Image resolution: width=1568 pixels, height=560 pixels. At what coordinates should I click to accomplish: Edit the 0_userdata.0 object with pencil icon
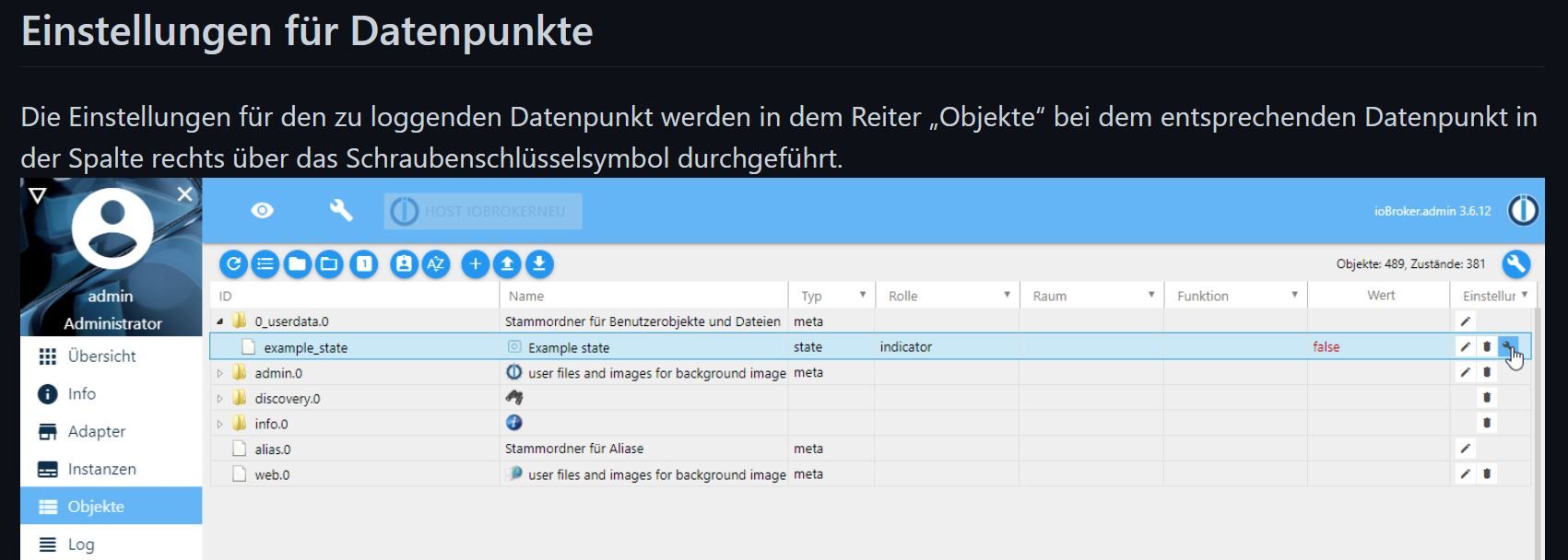click(x=1466, y=321)
